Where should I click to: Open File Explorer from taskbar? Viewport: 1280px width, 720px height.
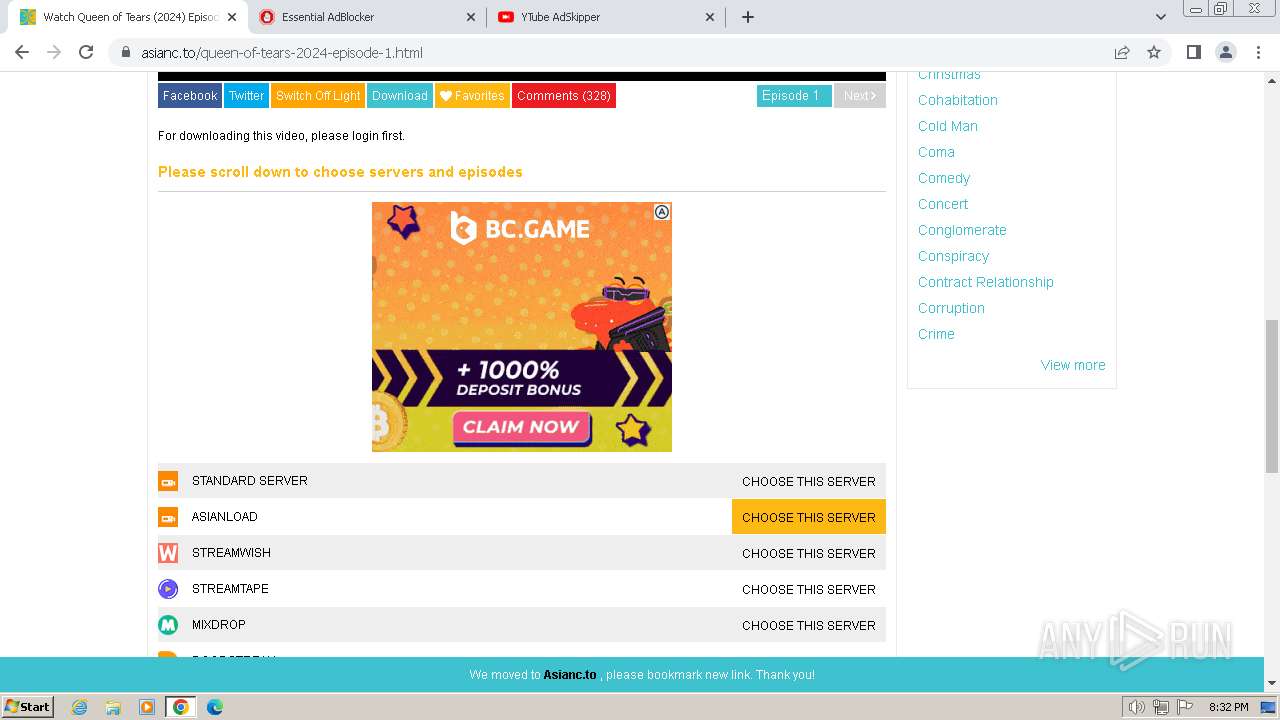point(113,707)
